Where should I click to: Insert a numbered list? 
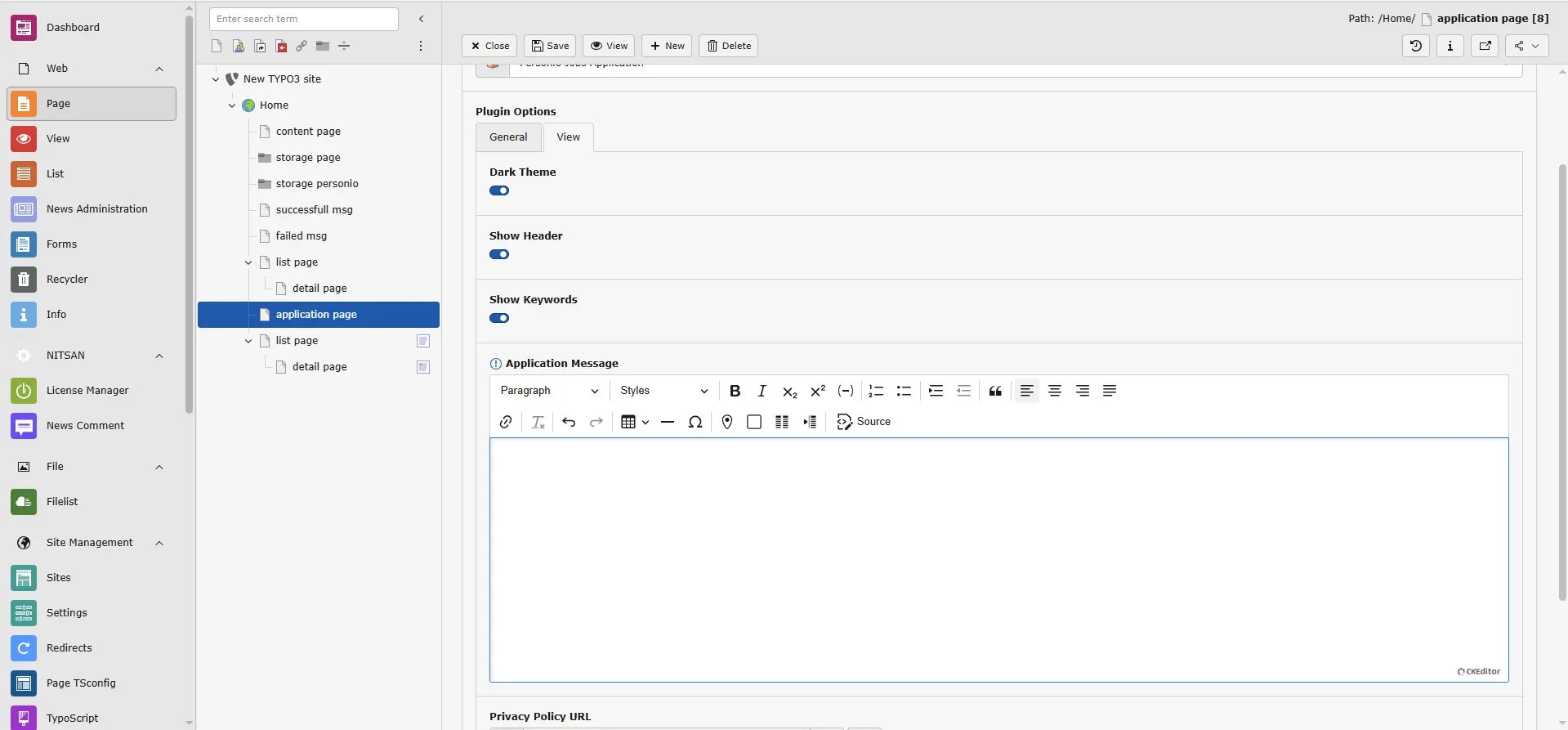tap(876, 391)
